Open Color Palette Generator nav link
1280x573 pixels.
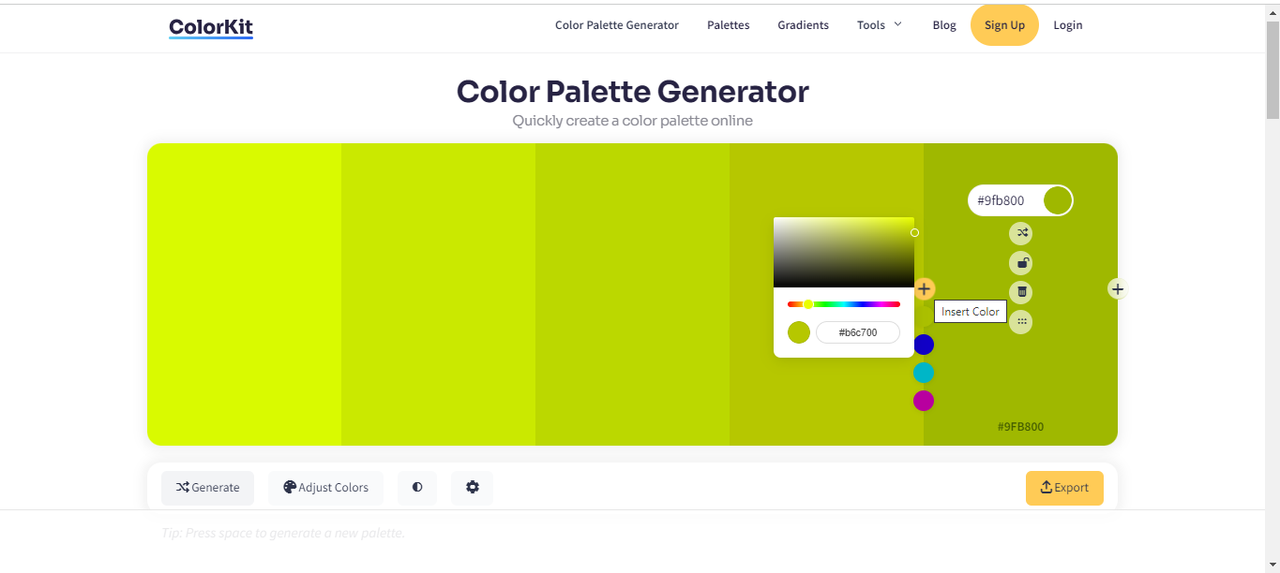[617, 25]
